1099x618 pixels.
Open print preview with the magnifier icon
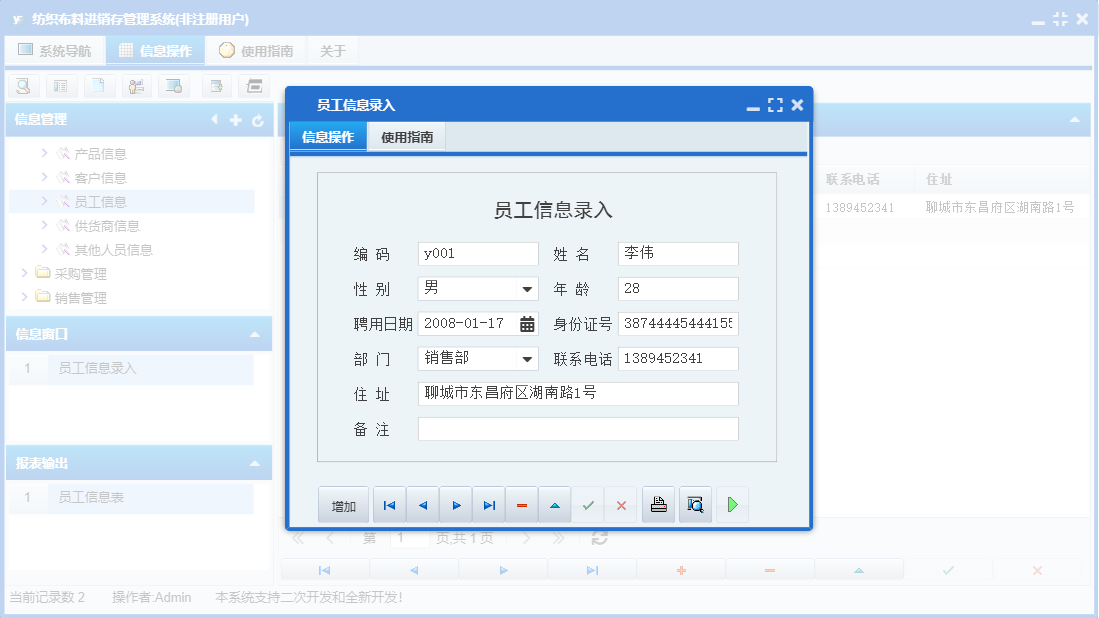(695, 505)
